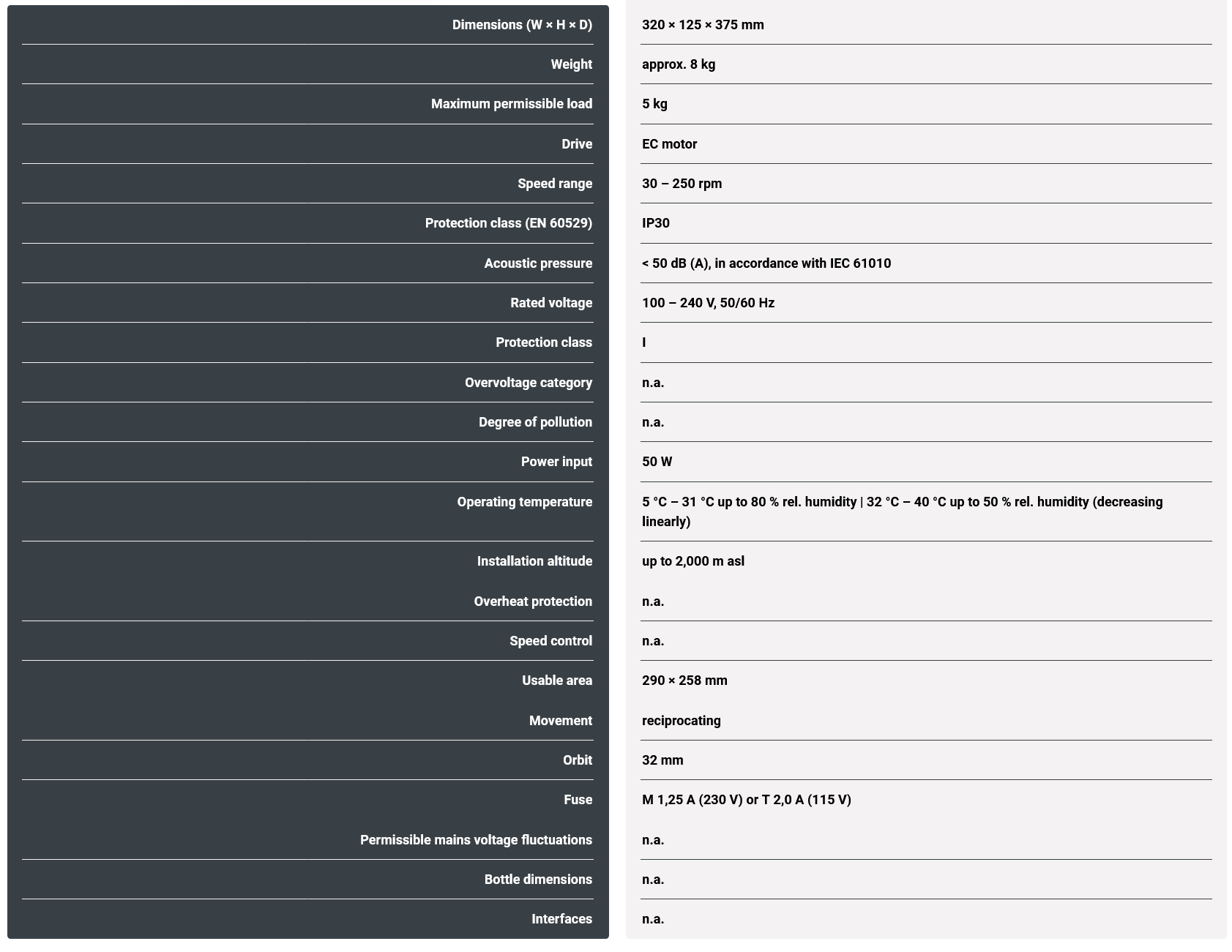Select the "Overvoltage category" label

[528, 383]
